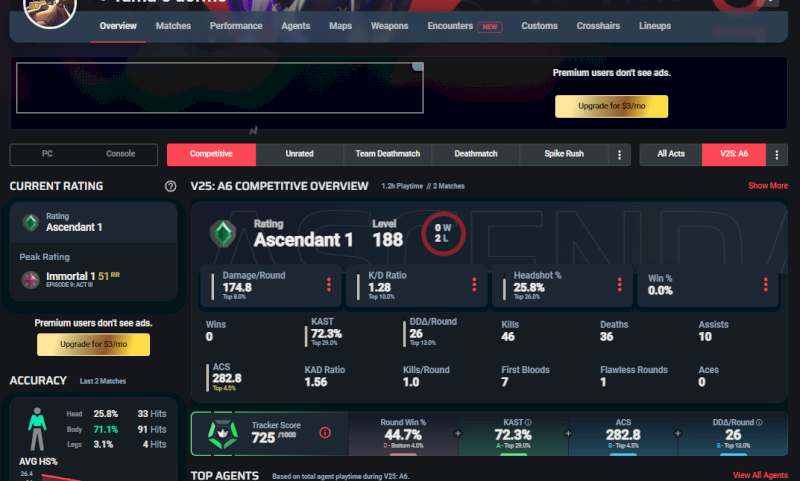This screenshot has width=800, height=481.
Task: Click the banner advertisement box
Action: 219,88
